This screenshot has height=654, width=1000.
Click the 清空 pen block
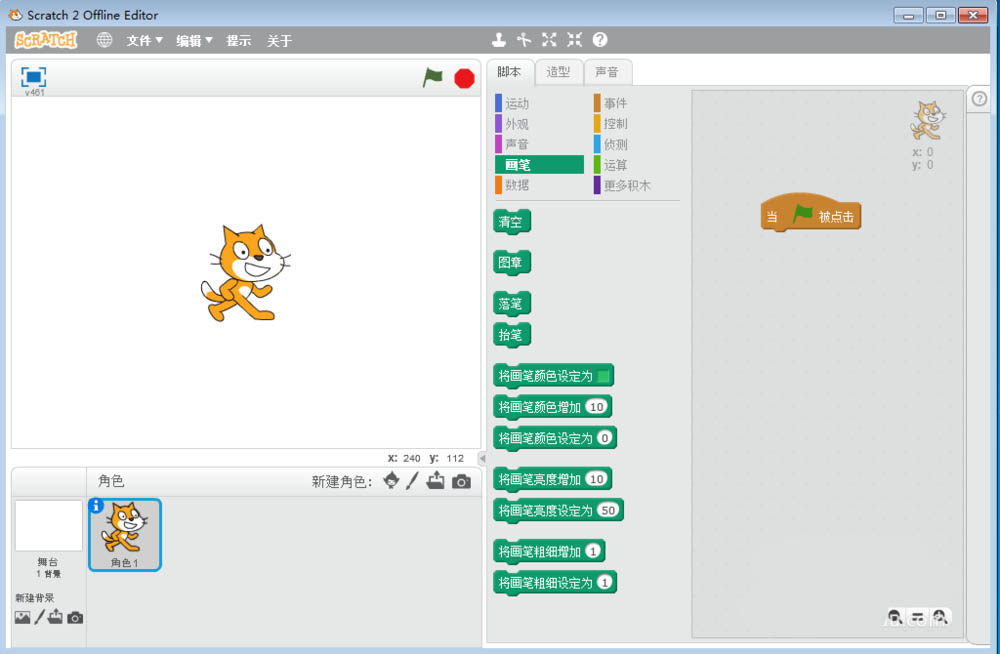[x=511, y=222]
